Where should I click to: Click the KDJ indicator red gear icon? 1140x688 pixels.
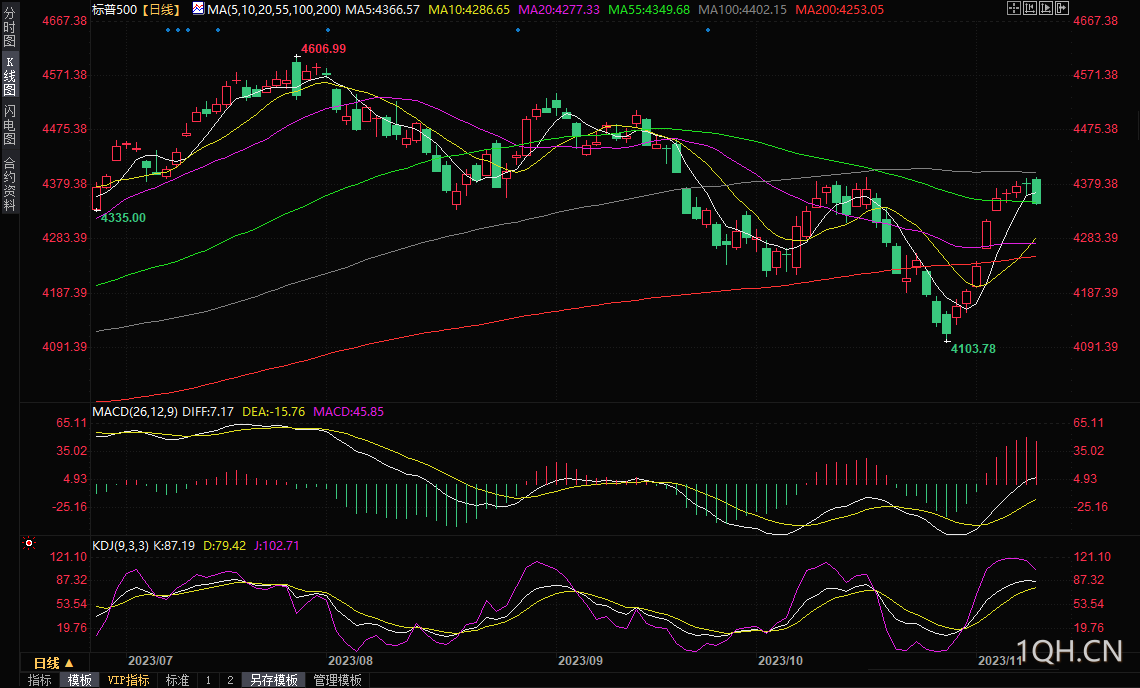tap(28, 544)
